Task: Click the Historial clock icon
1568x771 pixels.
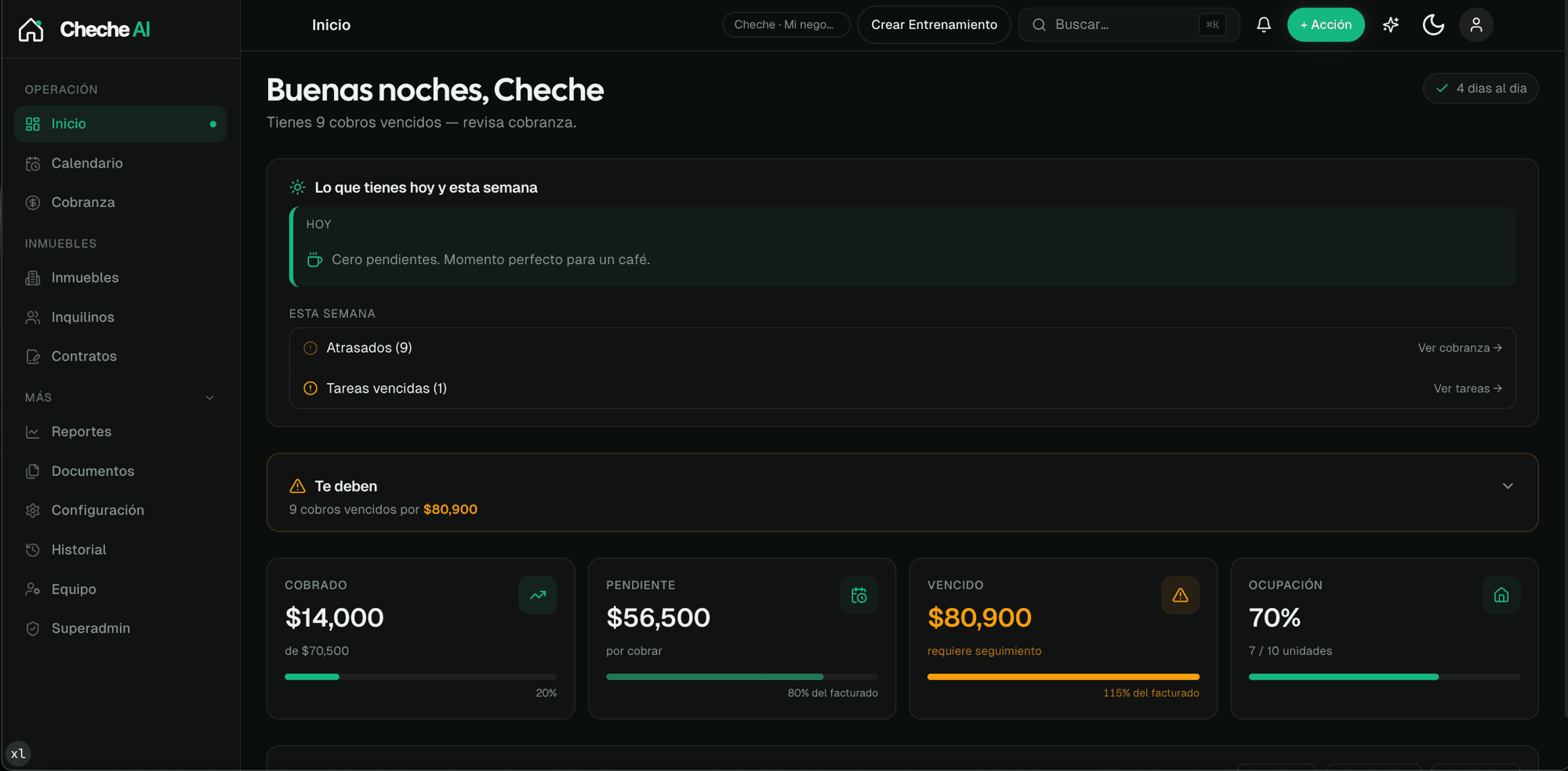Action: pos(33,550)
